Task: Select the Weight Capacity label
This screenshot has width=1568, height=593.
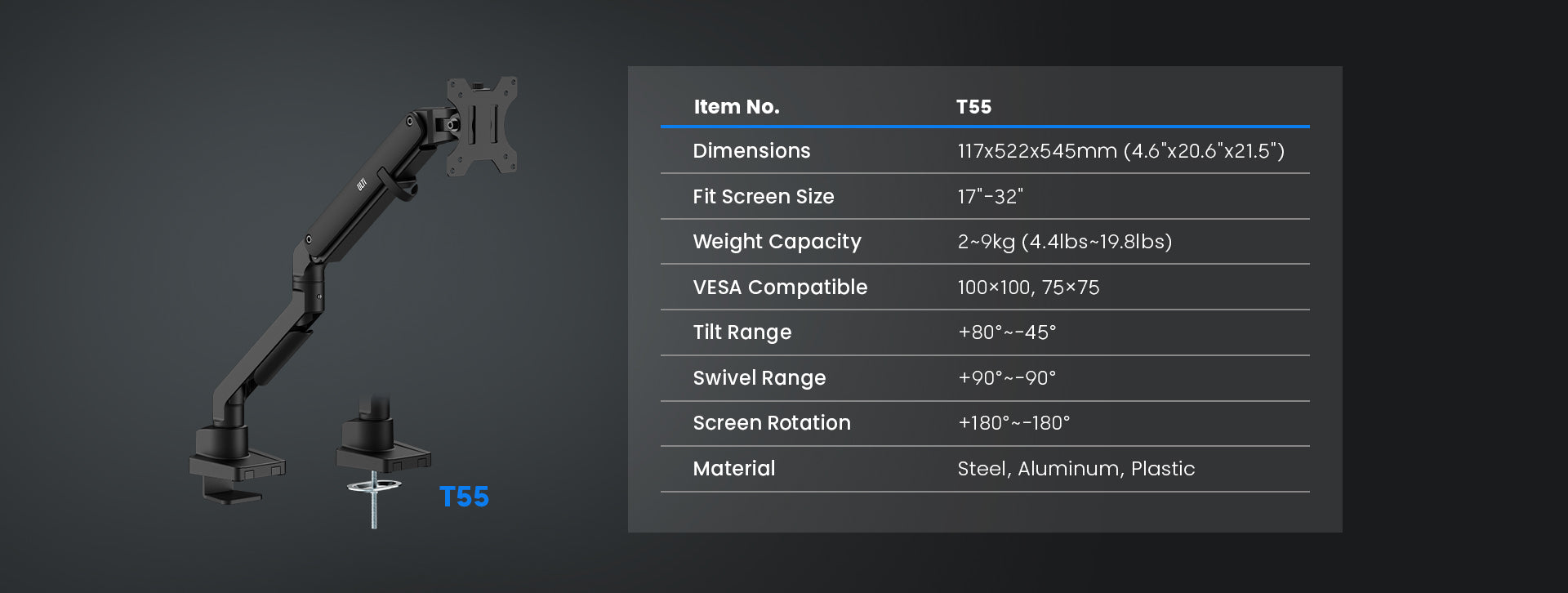Action: coord(777,242)
